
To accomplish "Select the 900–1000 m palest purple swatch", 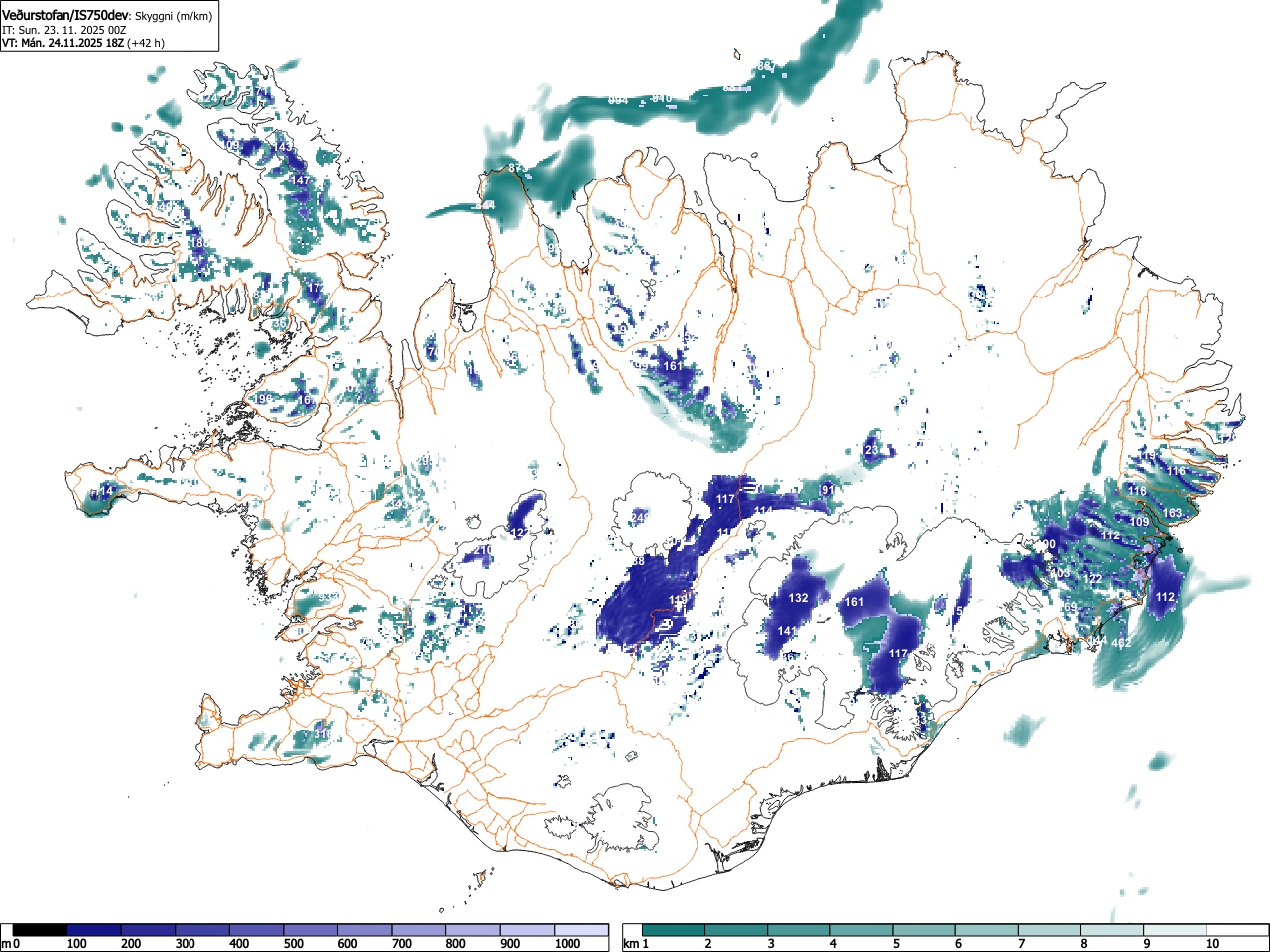I will point(527,930).
